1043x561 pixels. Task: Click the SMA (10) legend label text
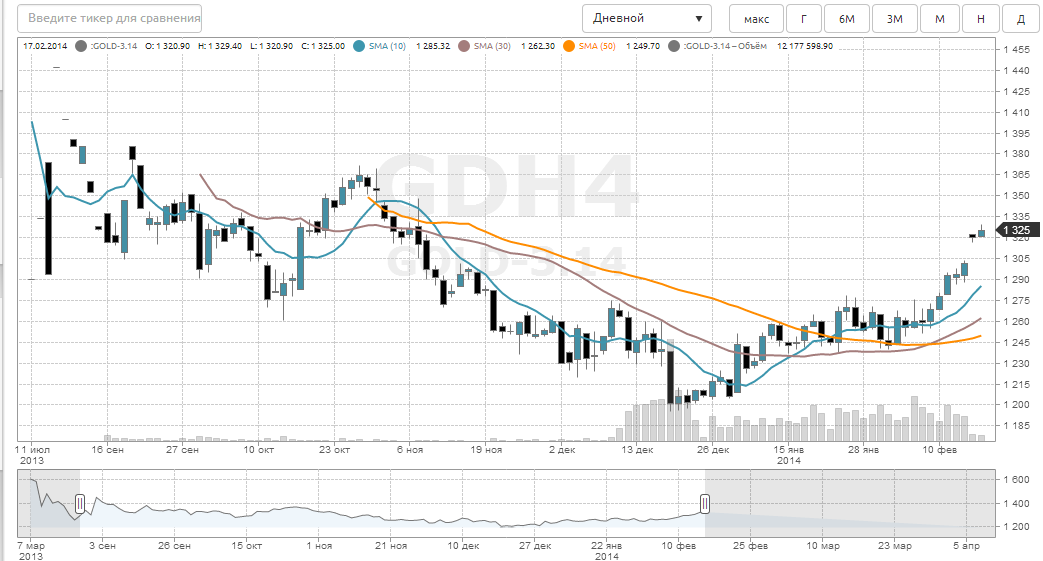[387, 46]
